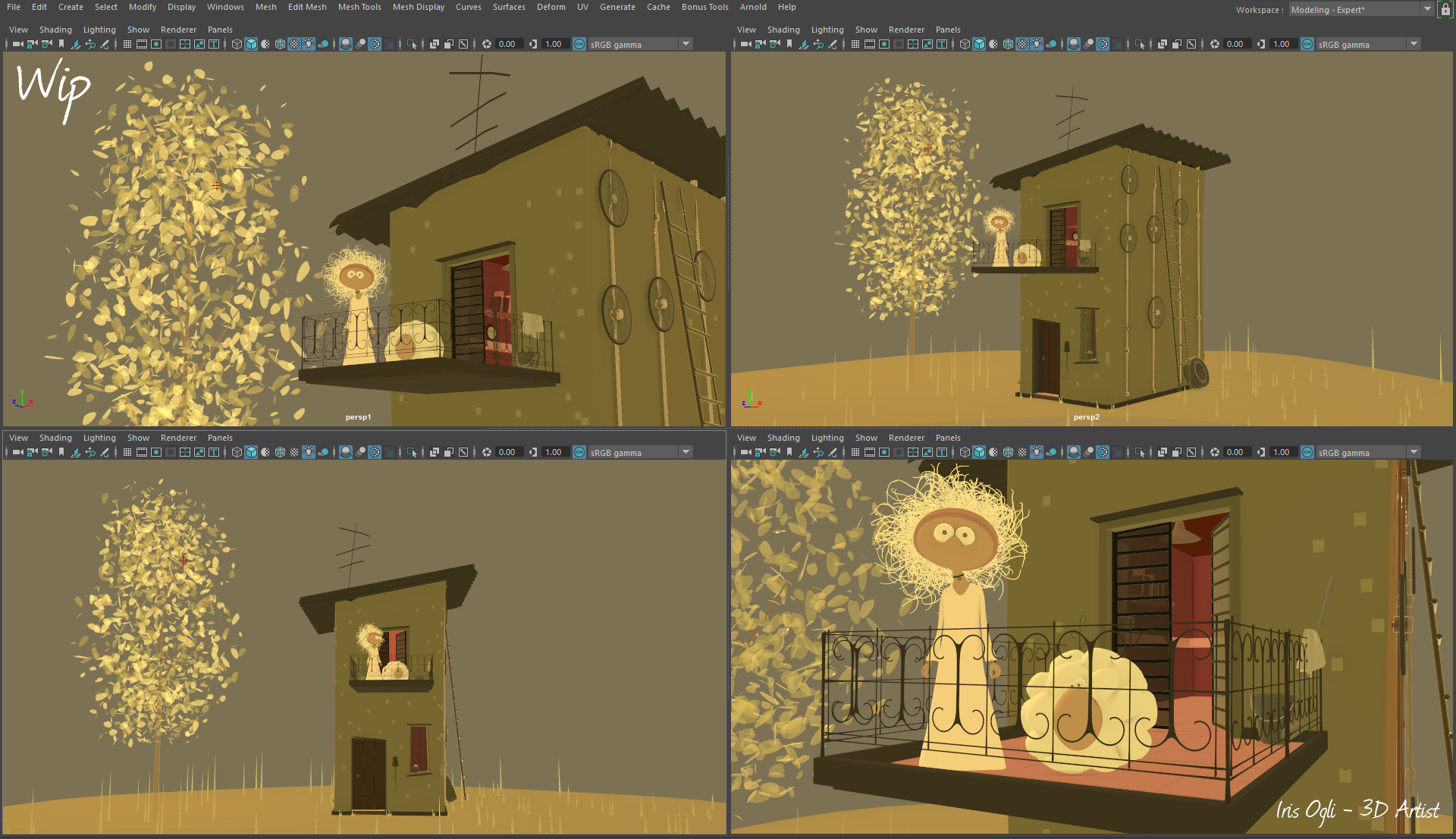
Task: Toggle wireframe display in the persp1 viewport
Action: [x=237, y=44]
